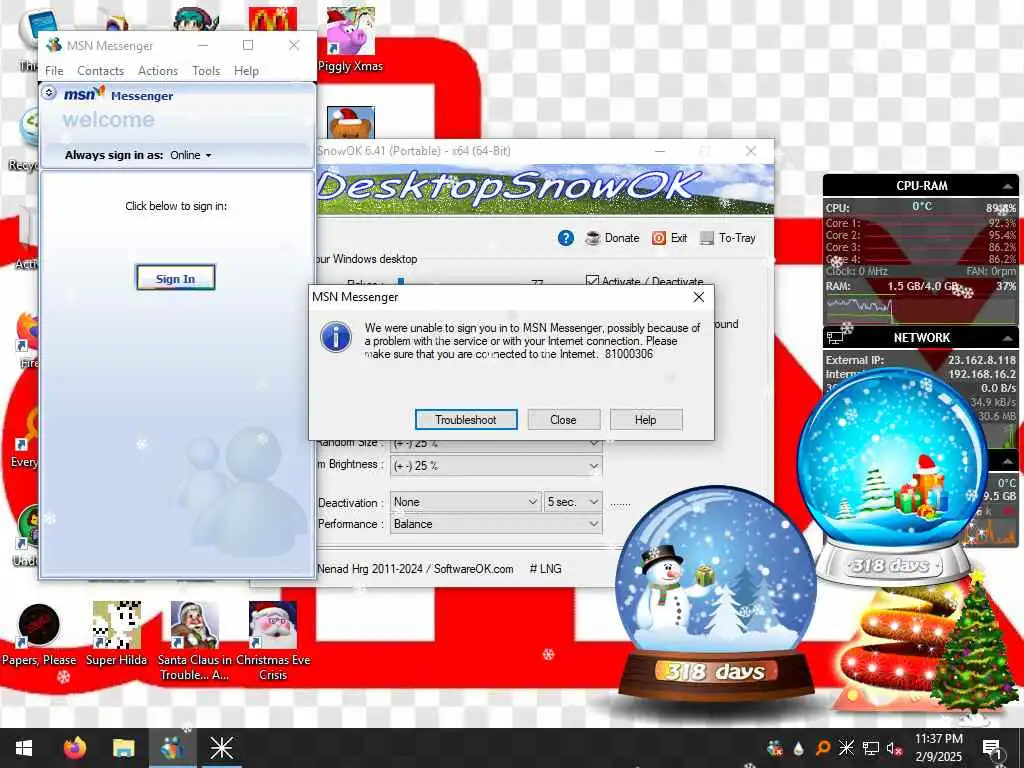
Task: Click the MSN Messenger tray icon
Action: [775, 748]
